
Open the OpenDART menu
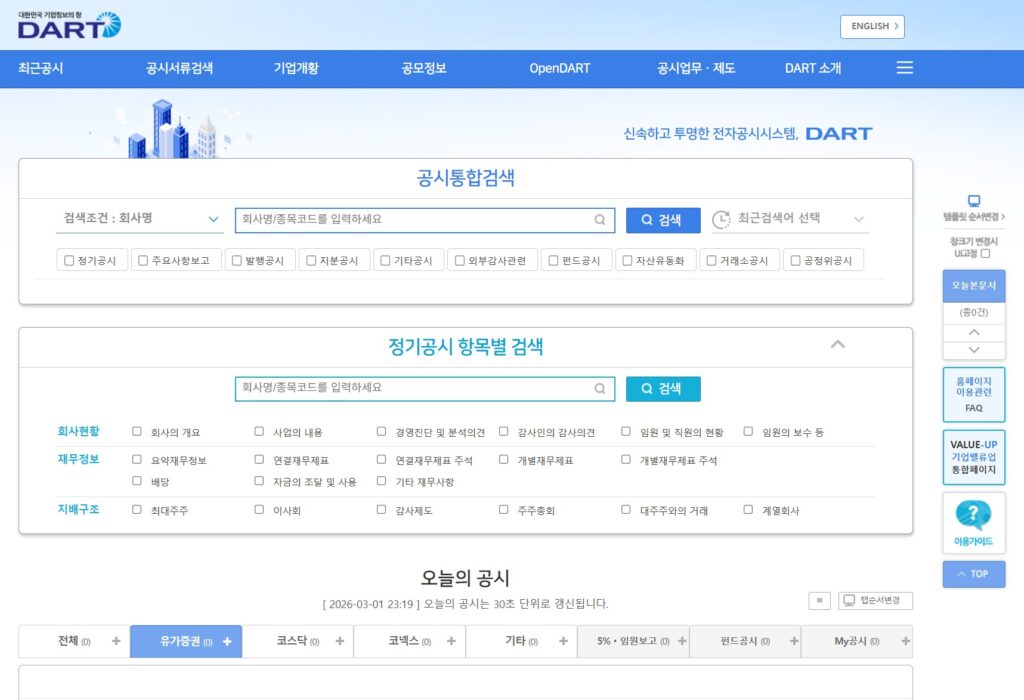coord(559,68)
